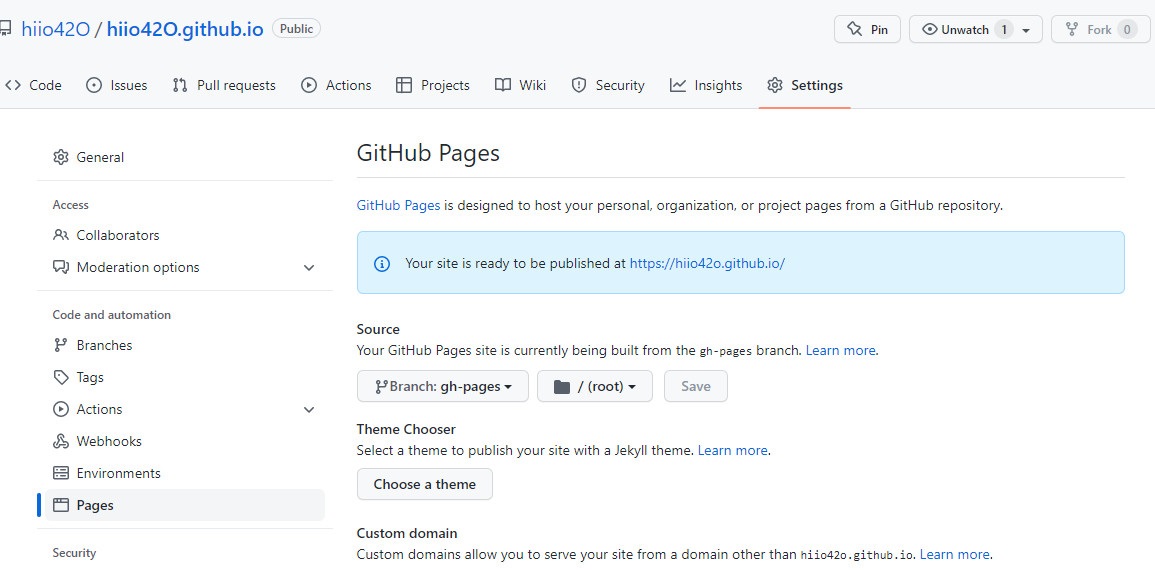Click the Fork count badge showing 0
The image size is (1155, 570).
[x=1126, y=29]
